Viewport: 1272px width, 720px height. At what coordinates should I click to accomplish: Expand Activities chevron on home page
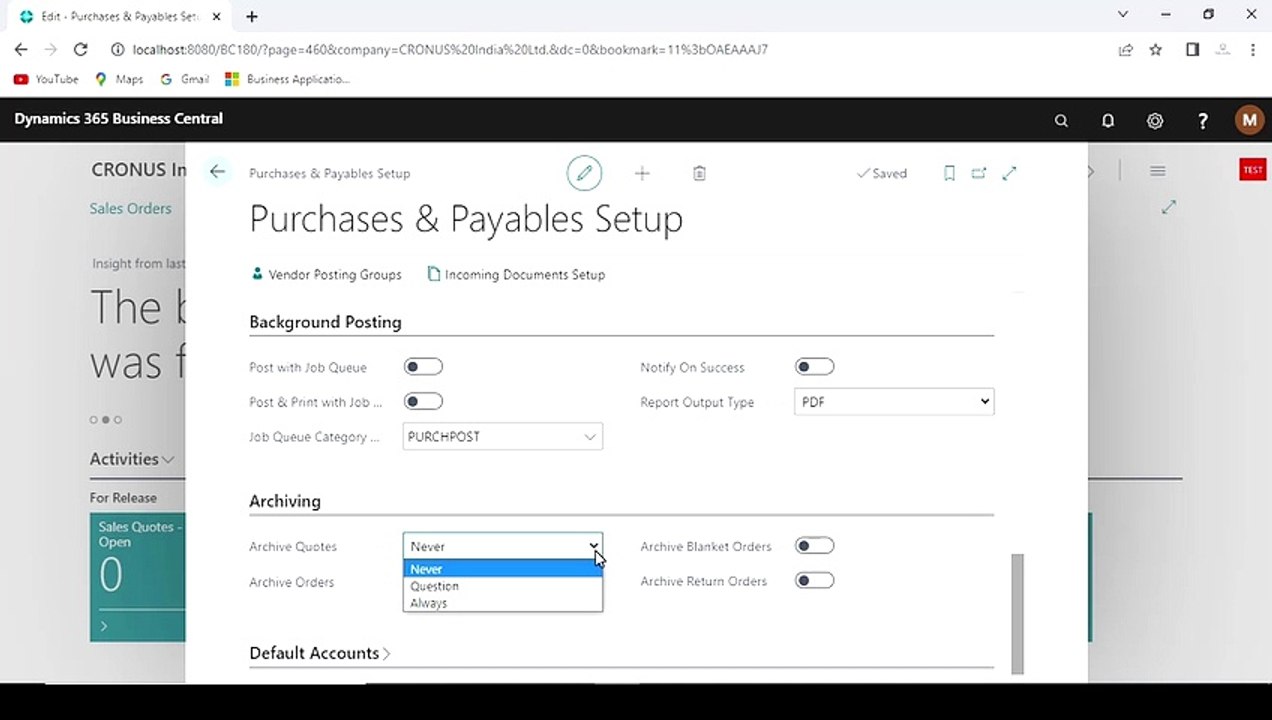[168, 460]
